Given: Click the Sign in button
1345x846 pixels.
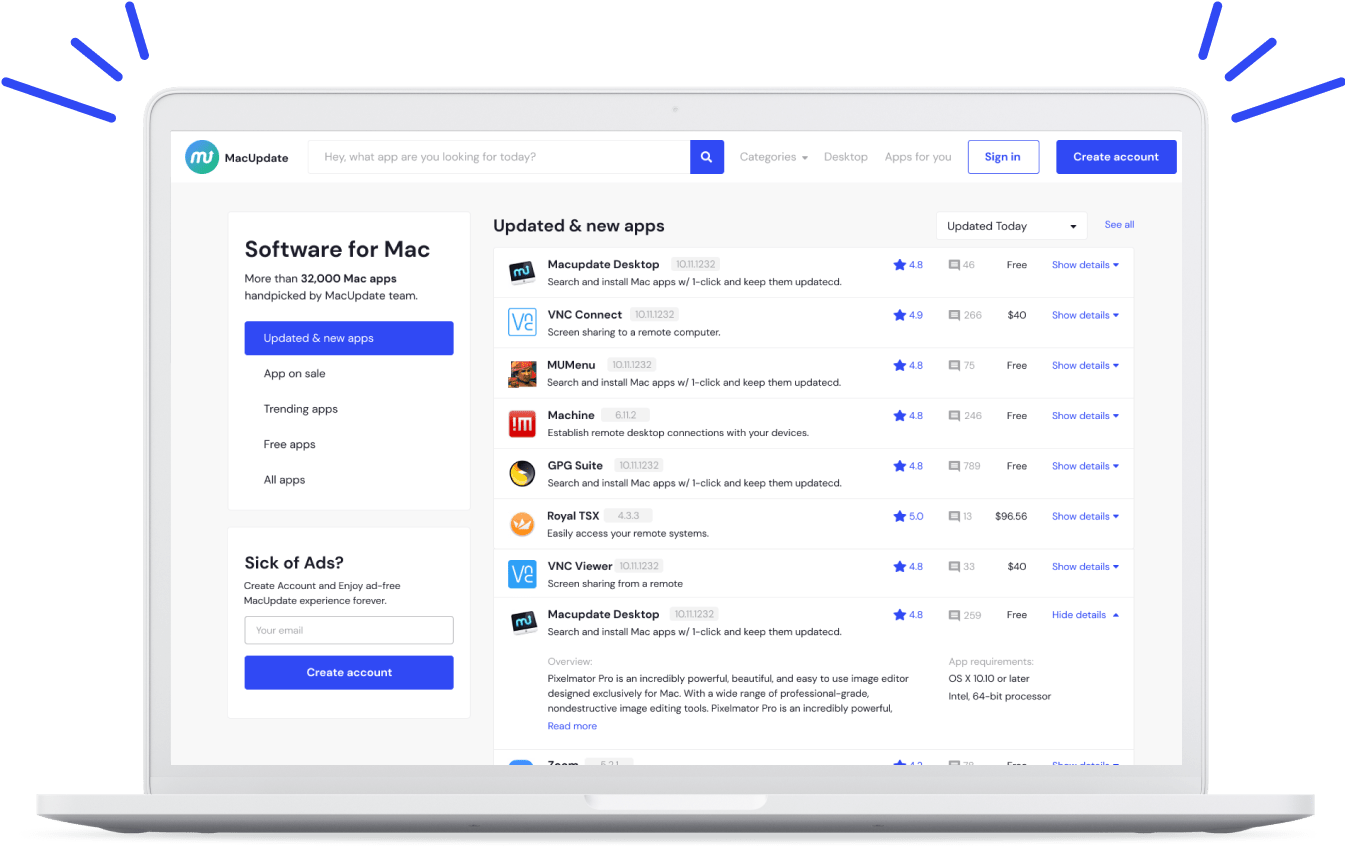Looking at the screenshot, I should [1003, 157].
